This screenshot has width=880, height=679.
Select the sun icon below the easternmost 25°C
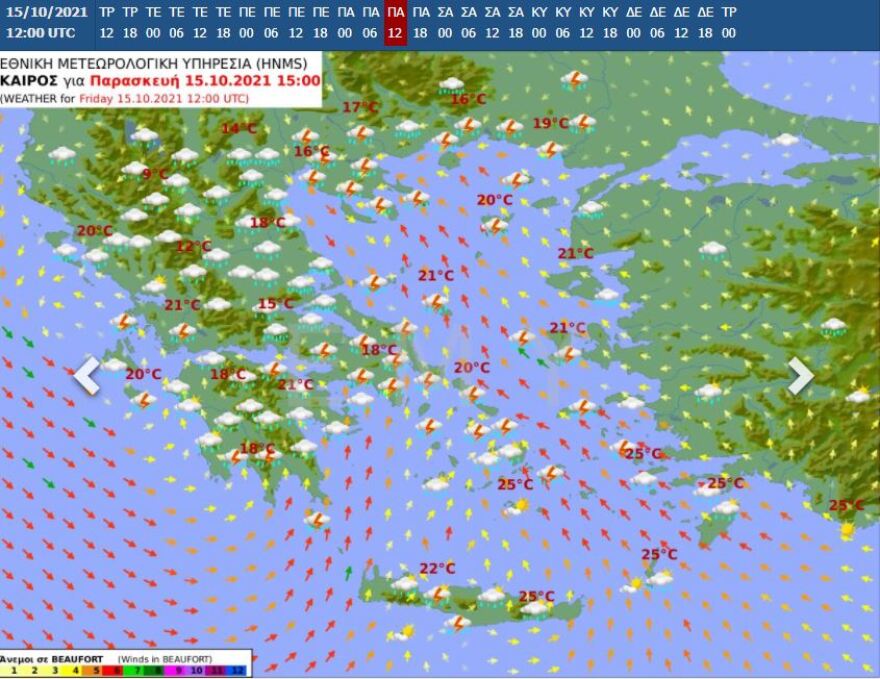tap(848, 528)
